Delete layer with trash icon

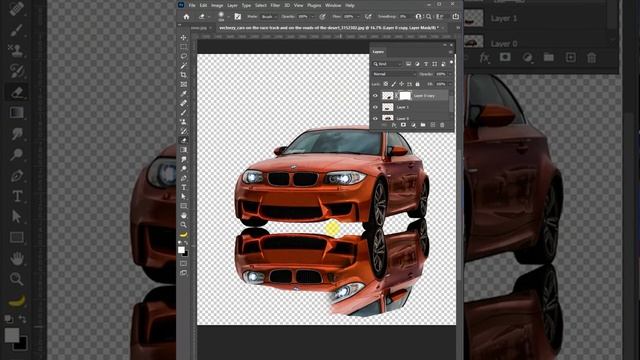click(442, 125)
